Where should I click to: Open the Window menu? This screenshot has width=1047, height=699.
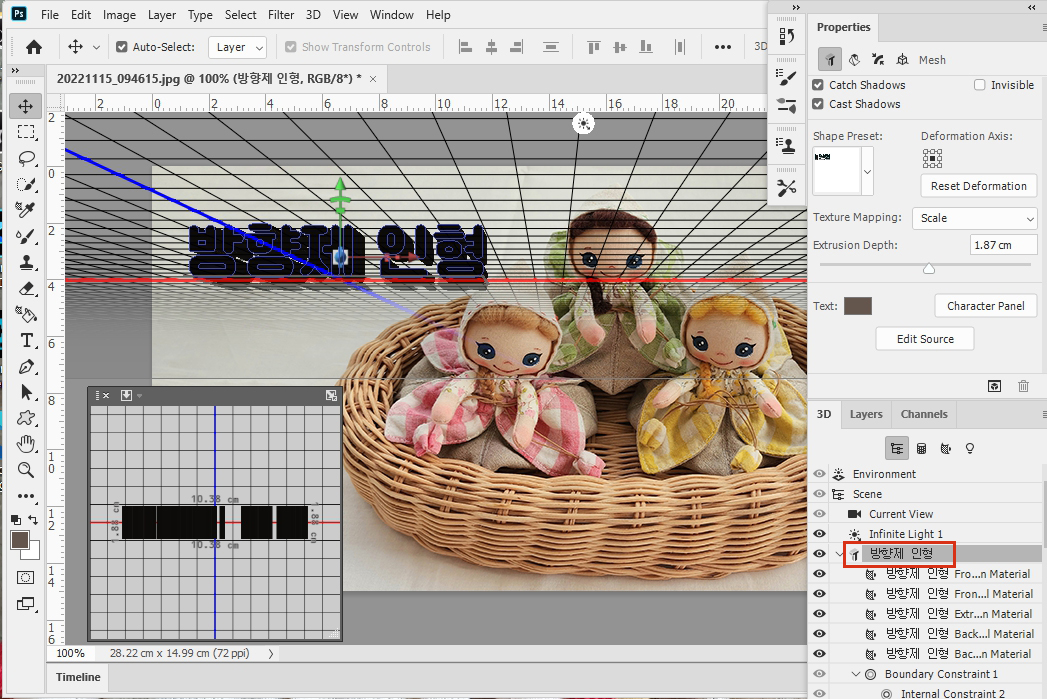pyautogui.click(x=392, y=15)
